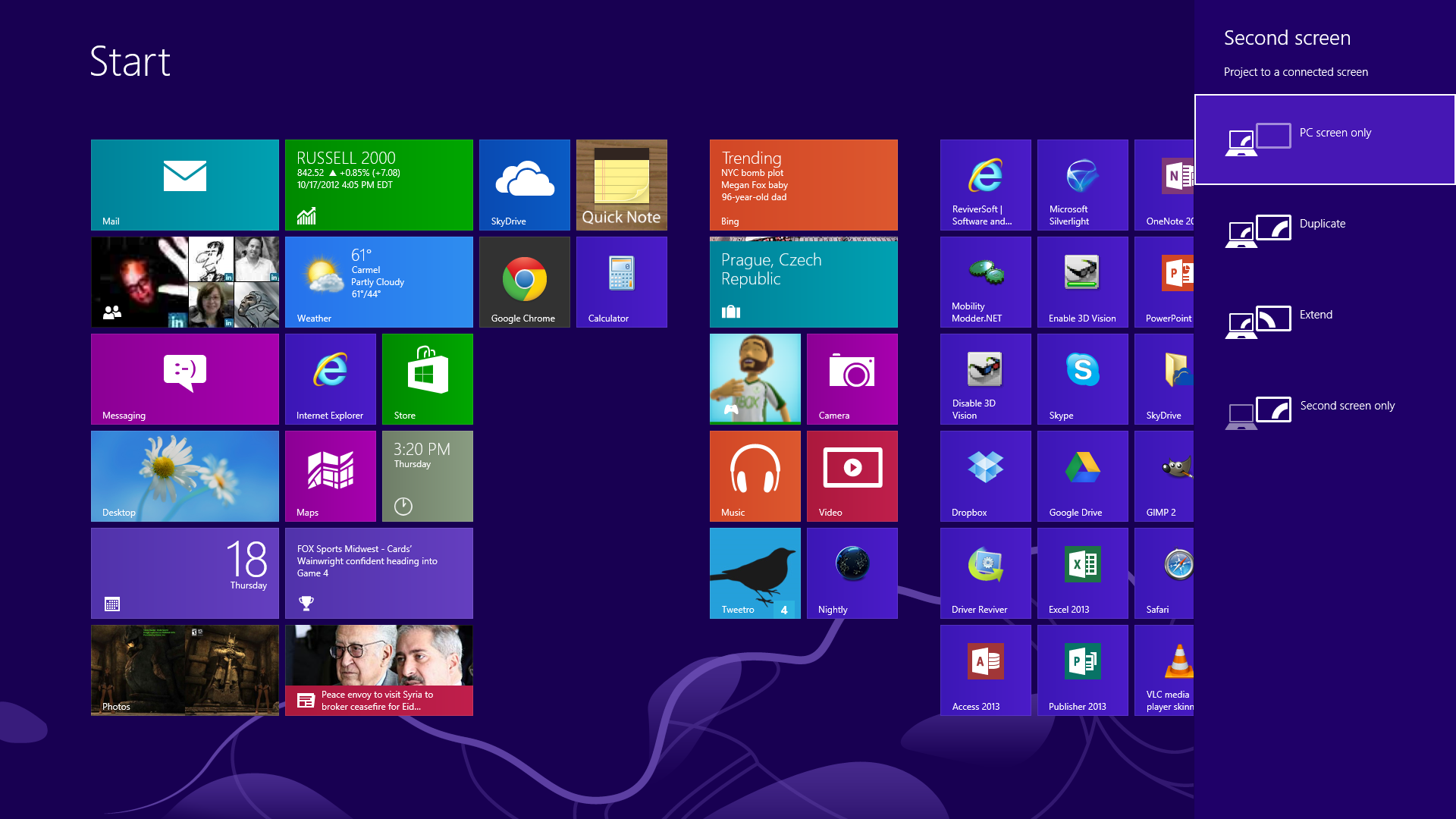Open the 3:20 PM clock tile
Screen dimensions: 1456x819
[x=428, y=476]
